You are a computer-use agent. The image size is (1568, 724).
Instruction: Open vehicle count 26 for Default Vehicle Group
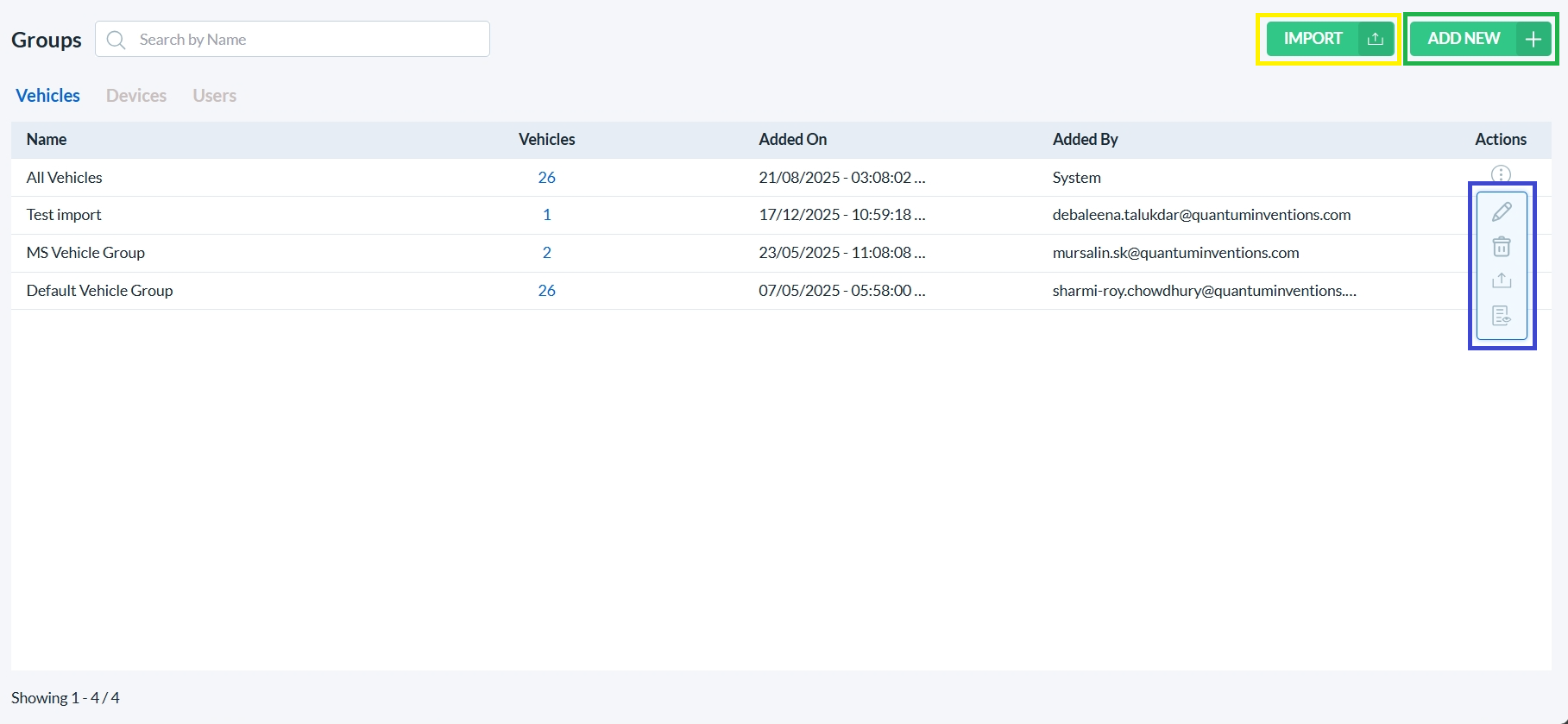pos(546,291)
